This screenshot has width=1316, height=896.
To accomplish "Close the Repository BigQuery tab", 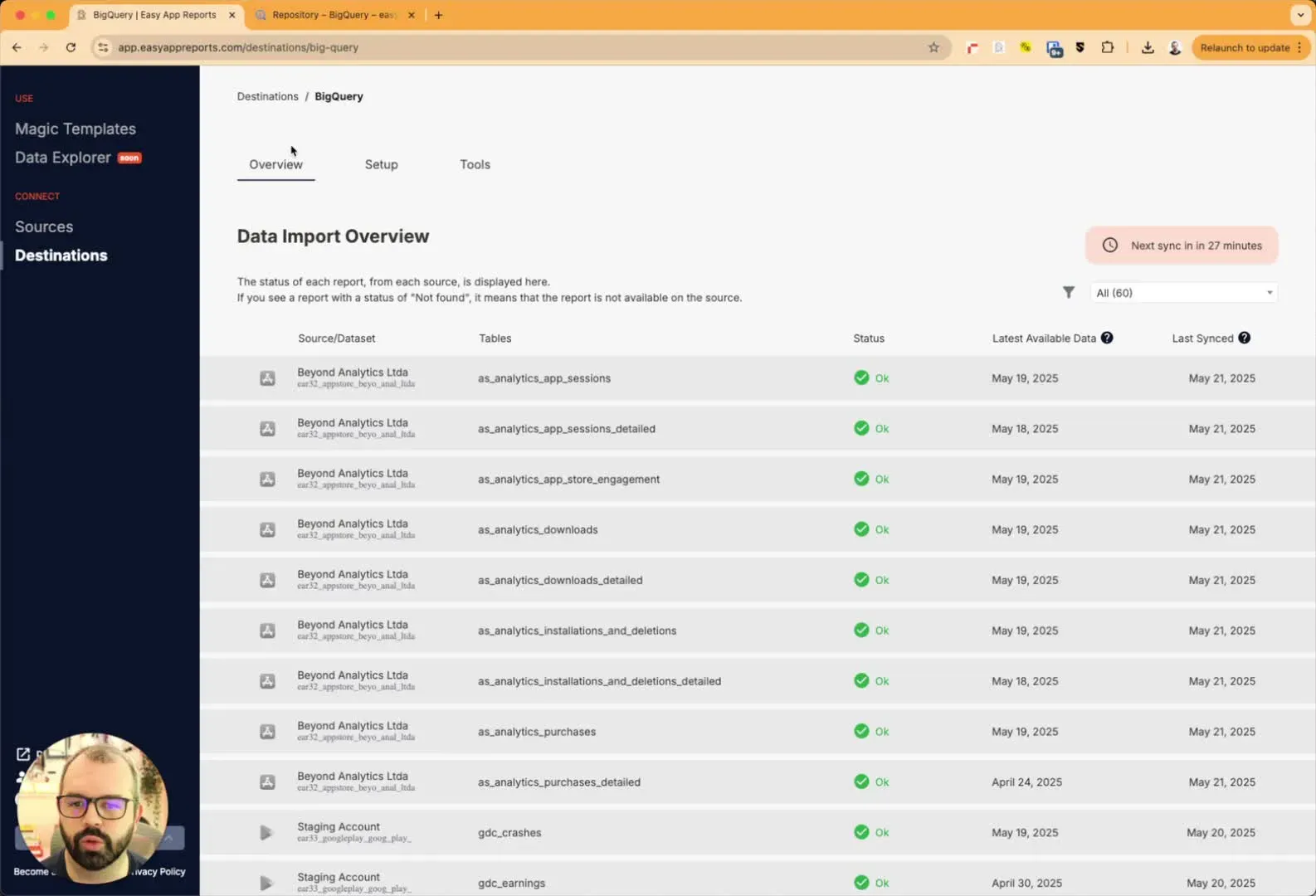I will pyautogui.click(x=411, y=15).
